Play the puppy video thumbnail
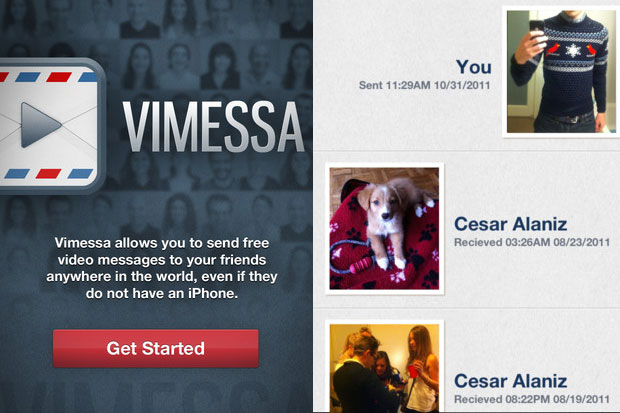 [384, 229]
